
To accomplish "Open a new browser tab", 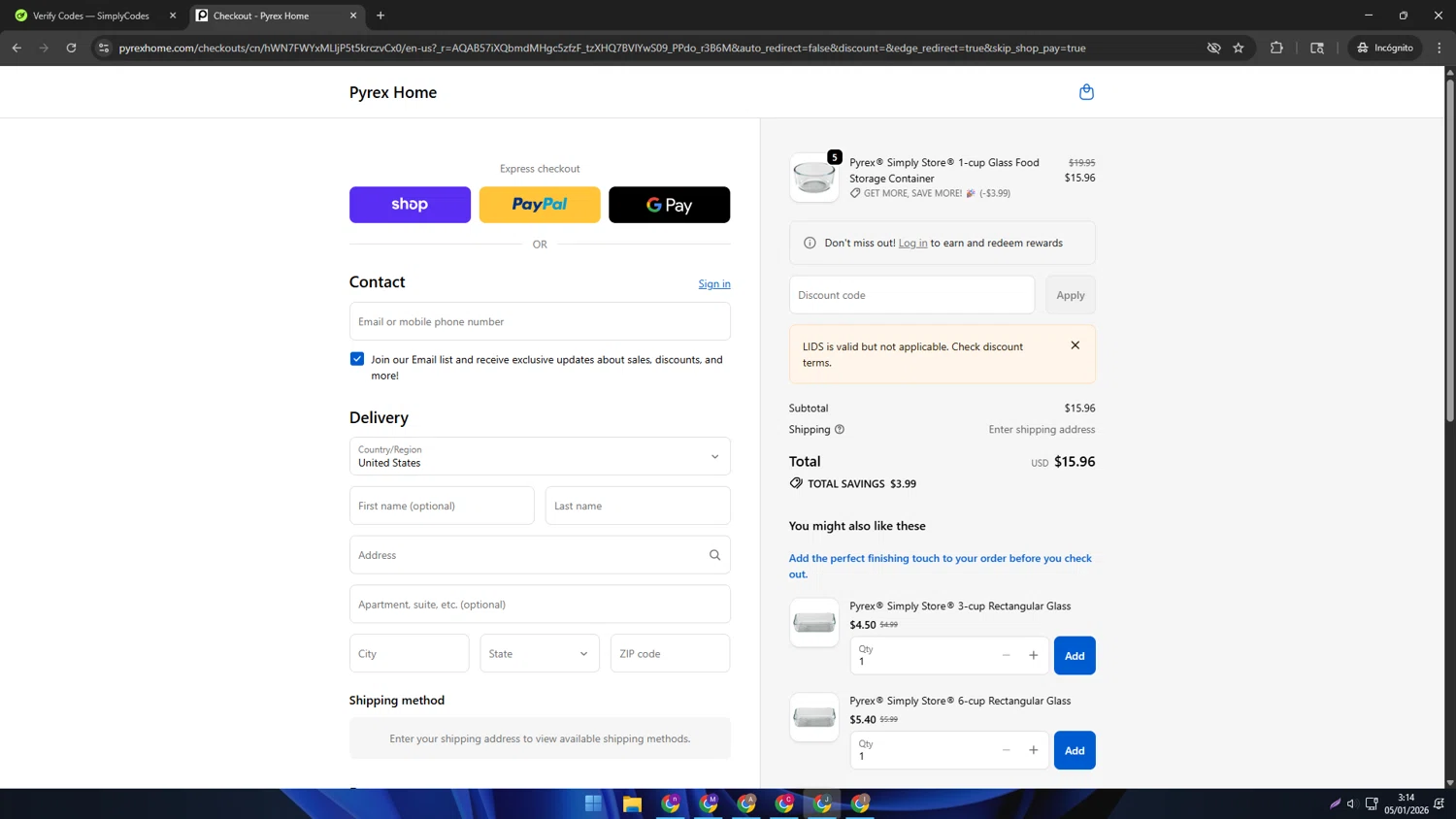I will tap(381, 16).
